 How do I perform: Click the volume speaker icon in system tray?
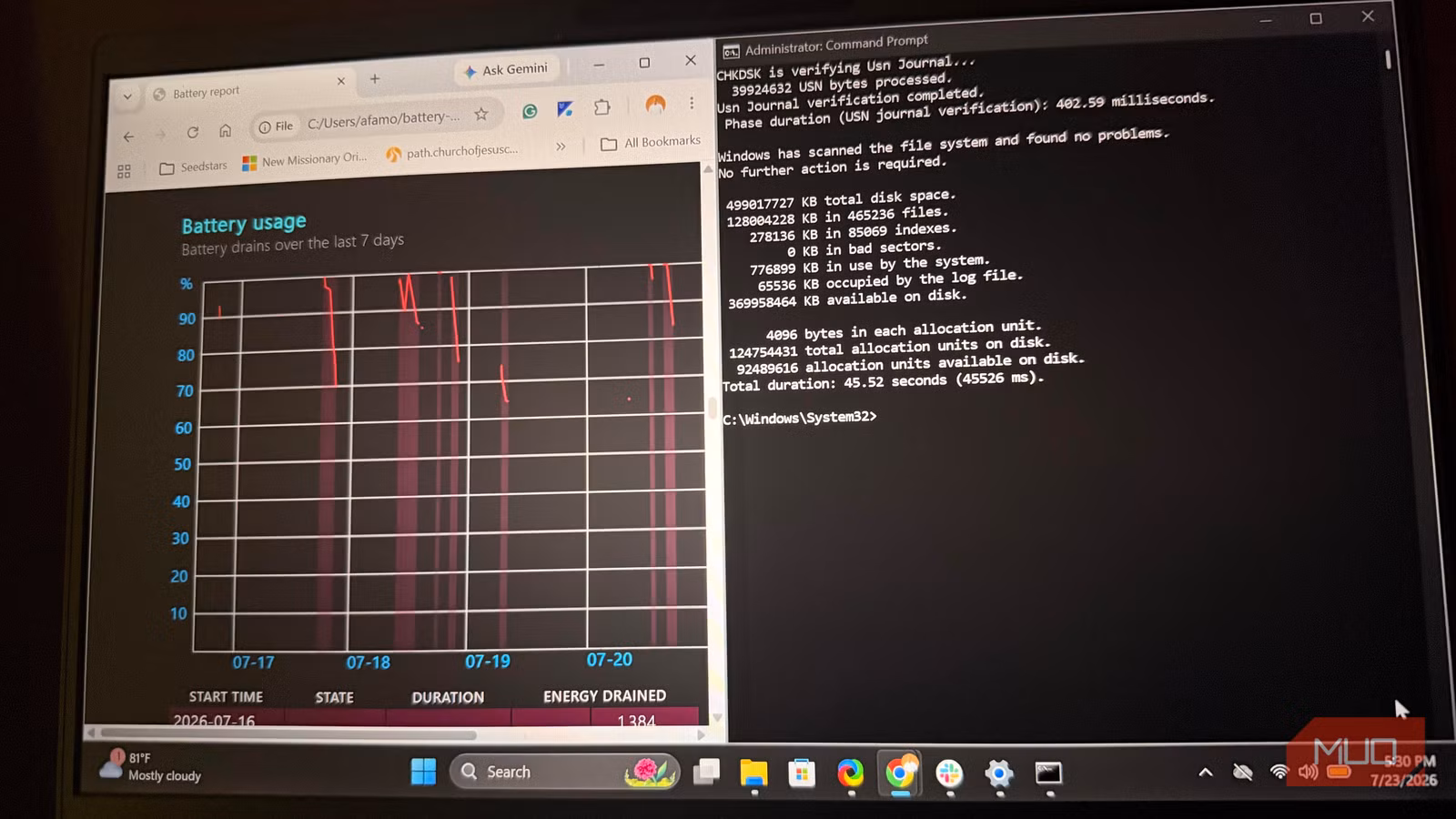(1309, 773)
